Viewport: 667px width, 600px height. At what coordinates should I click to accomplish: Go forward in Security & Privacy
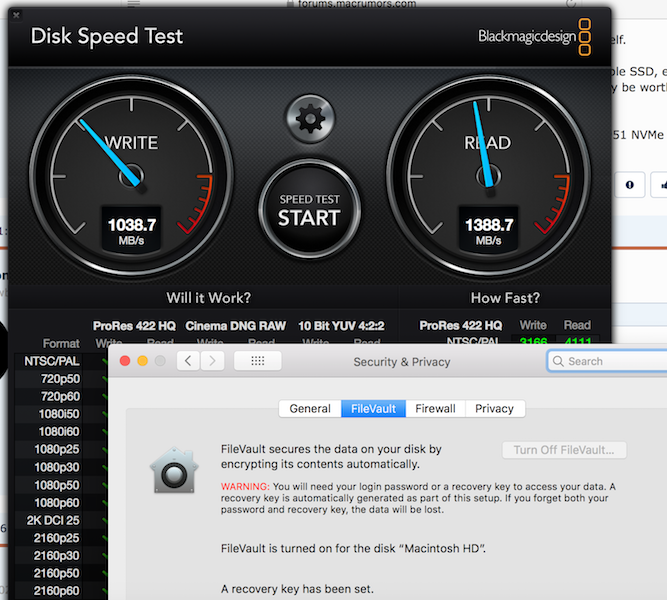click(x=212, y=361)
